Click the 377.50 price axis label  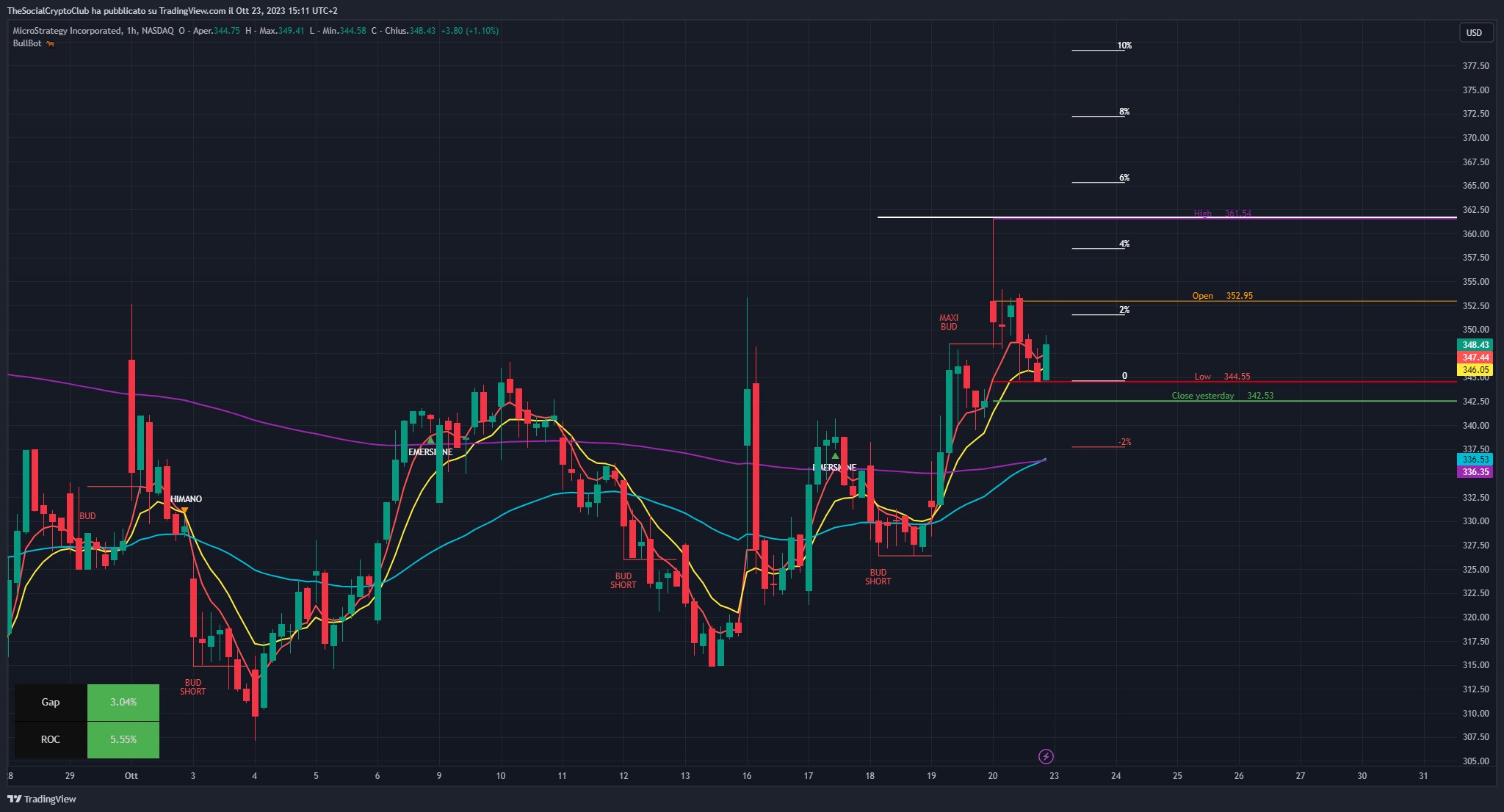[1476, 66]
